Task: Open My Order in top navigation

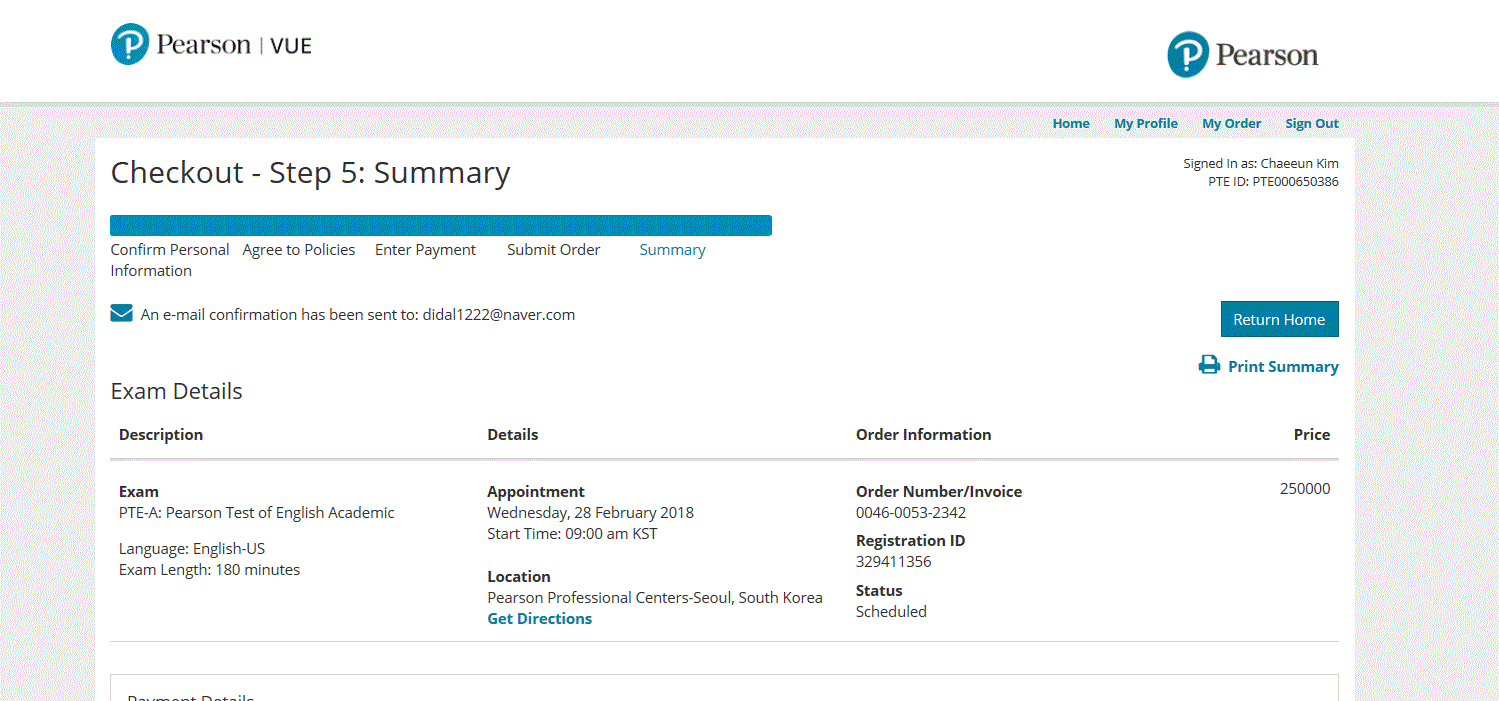Action: [1231, 123]
